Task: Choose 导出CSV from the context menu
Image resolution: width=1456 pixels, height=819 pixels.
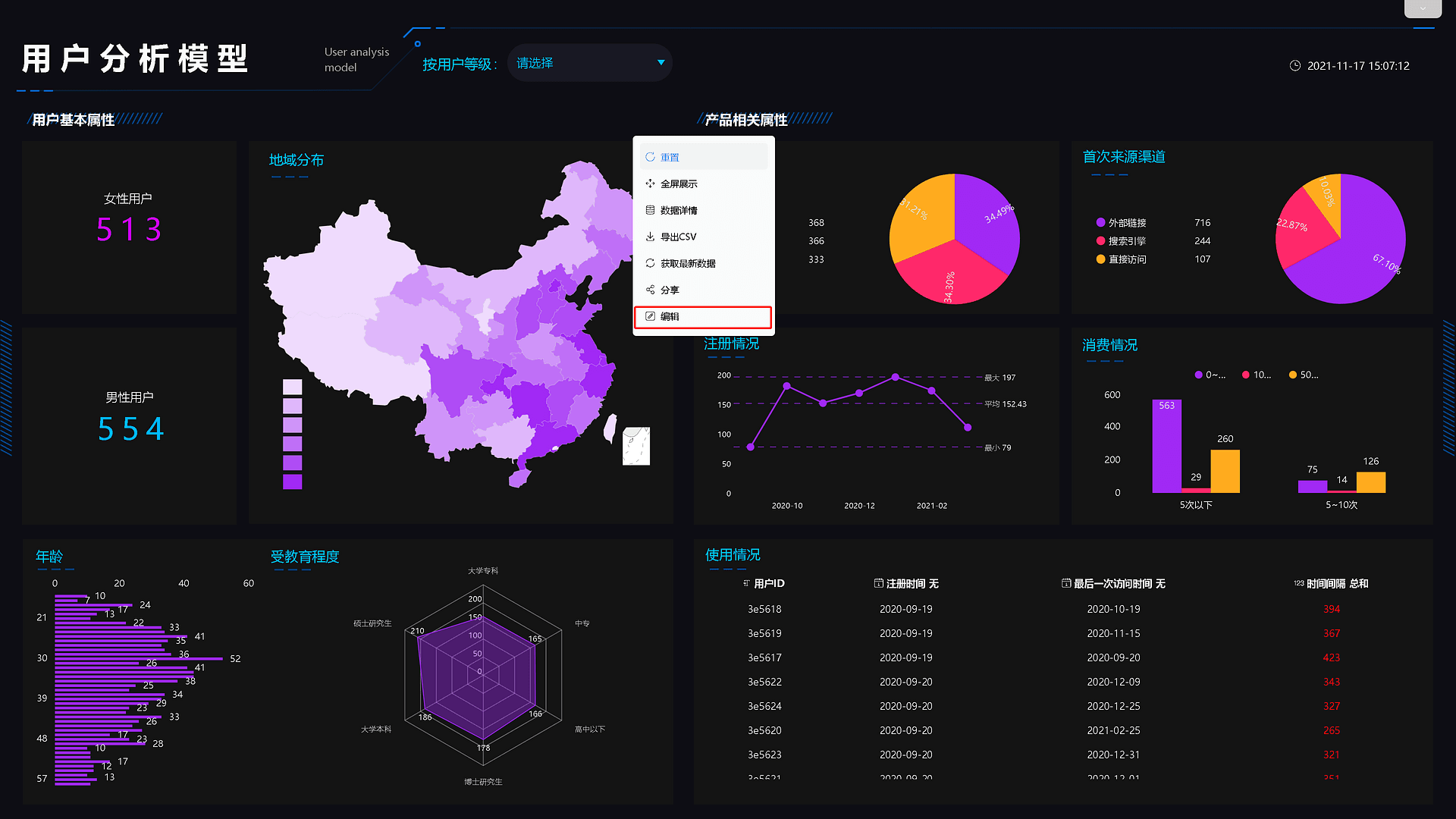Action: click(703, 237)
